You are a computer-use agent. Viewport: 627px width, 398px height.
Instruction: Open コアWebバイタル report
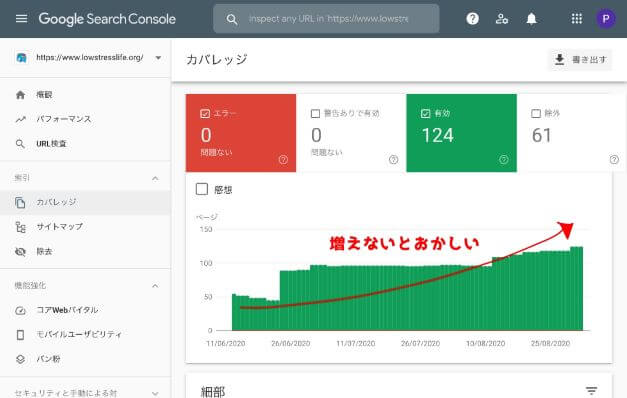point(85,310)
